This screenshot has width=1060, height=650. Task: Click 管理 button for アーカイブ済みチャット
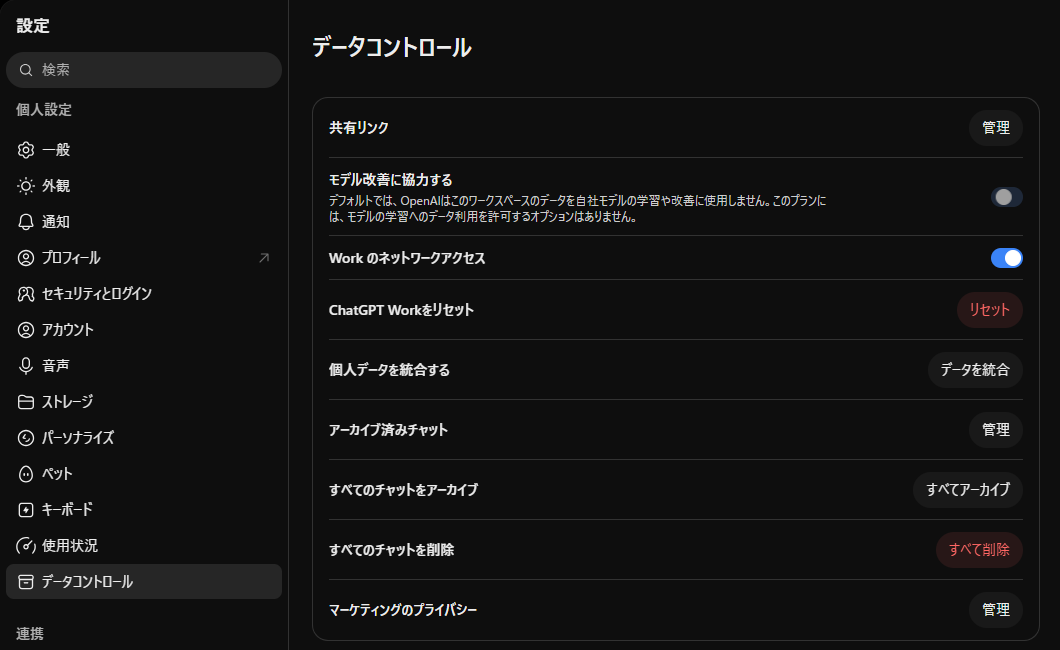coord(995,430)
